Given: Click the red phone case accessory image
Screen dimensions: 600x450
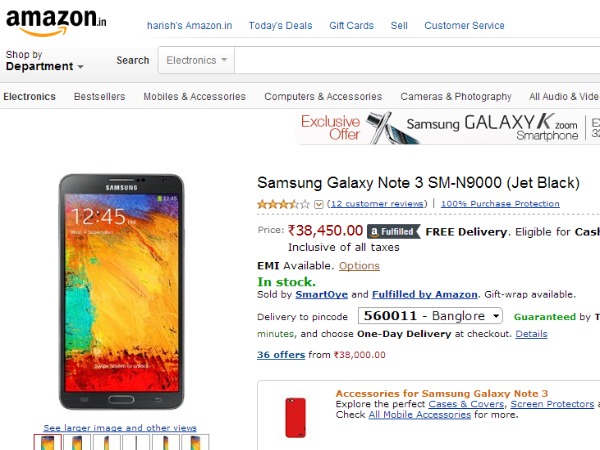Looking at the screenshot, I should click(295, 417).
